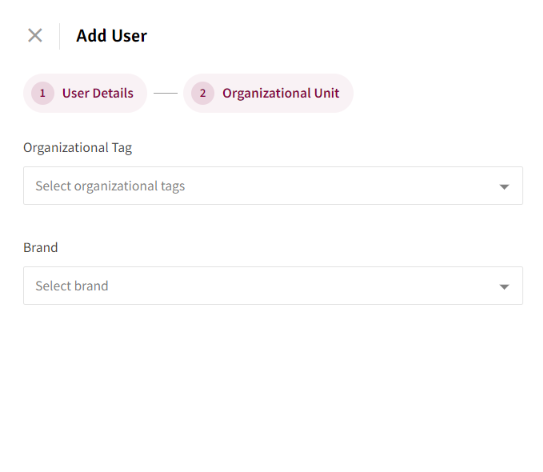
Task: Click the User Details step label
Action: click(x=98, y=93)
